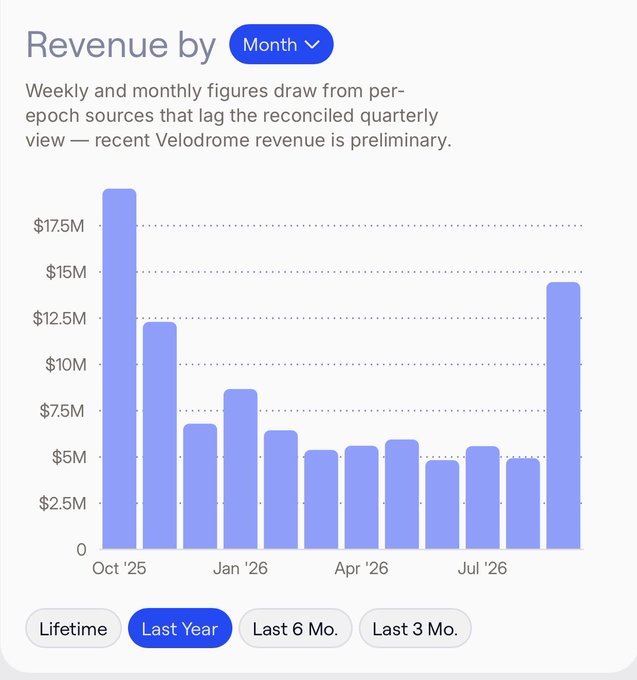Click the 'Oct '25' axis label
The width and height of the screenshot is (637, 680).
pos(119,569)
